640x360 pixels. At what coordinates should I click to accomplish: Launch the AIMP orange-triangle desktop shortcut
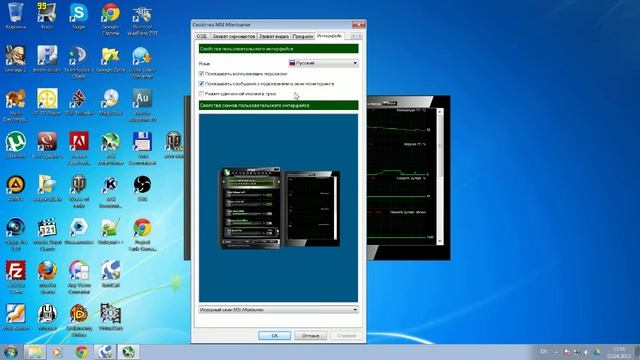(x=16, y=188)
